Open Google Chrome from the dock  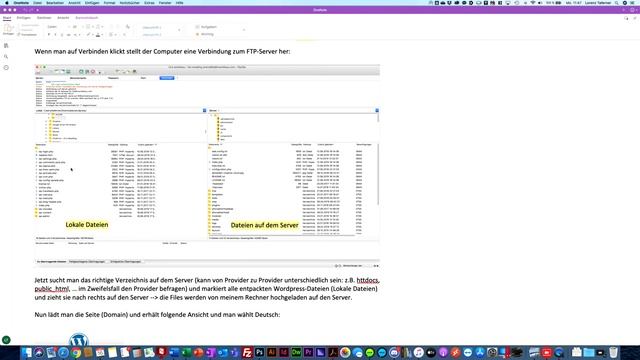pyautogui.click(x=76, y=352)
